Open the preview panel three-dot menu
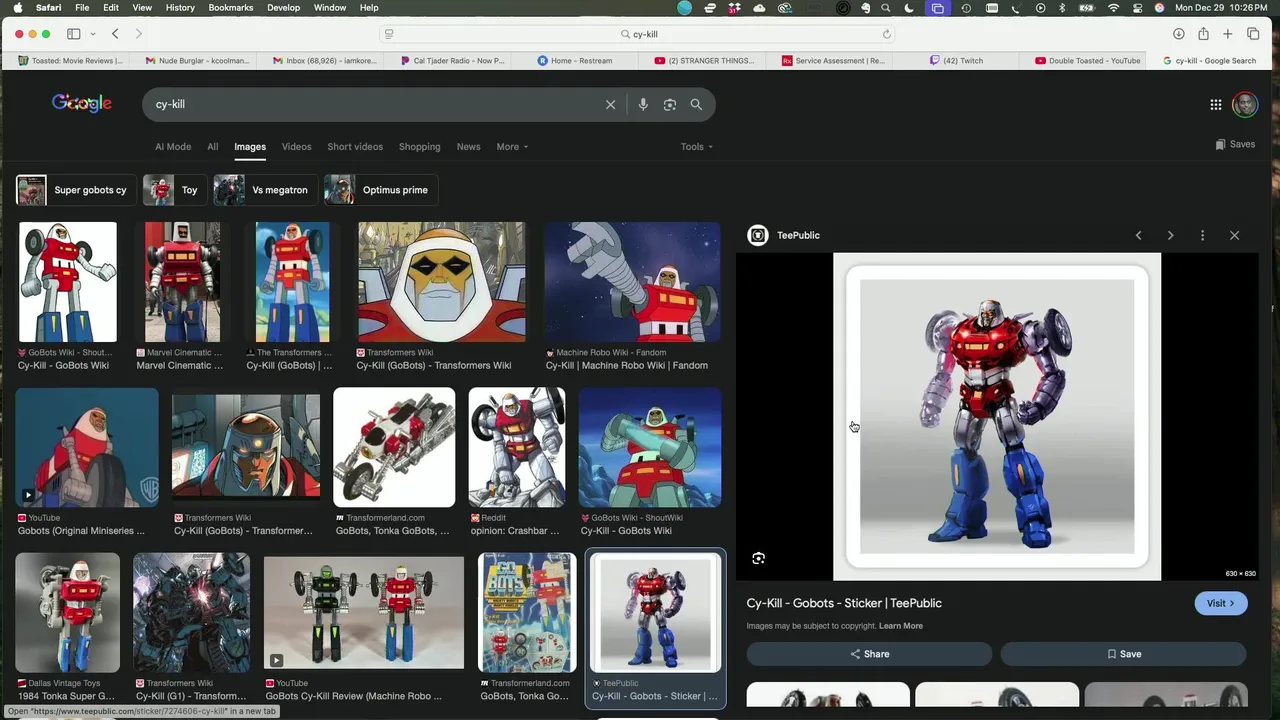1280x720 pixels. (x=1202, y=235)
